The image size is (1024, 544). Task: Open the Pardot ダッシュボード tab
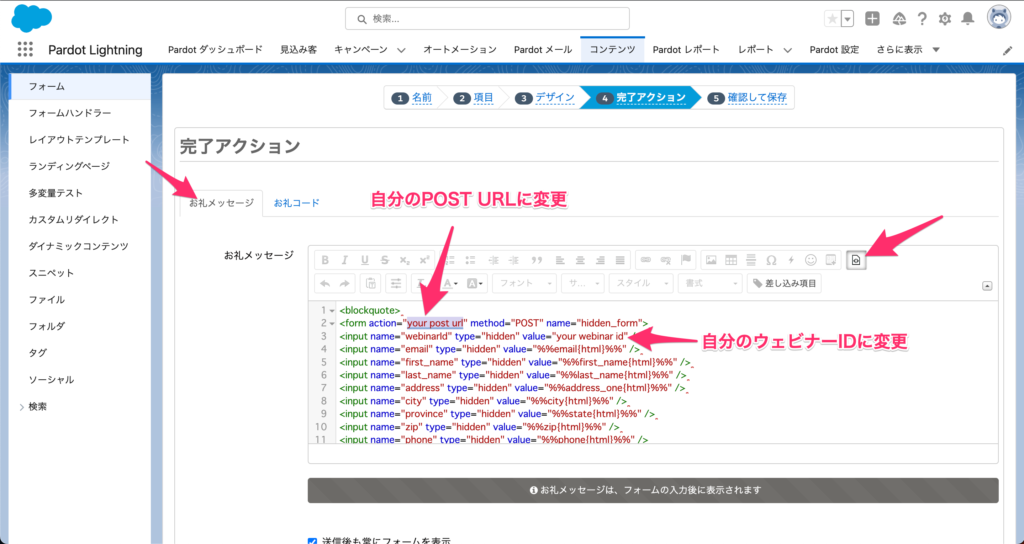pyautogui.click(x=216, y=50)
